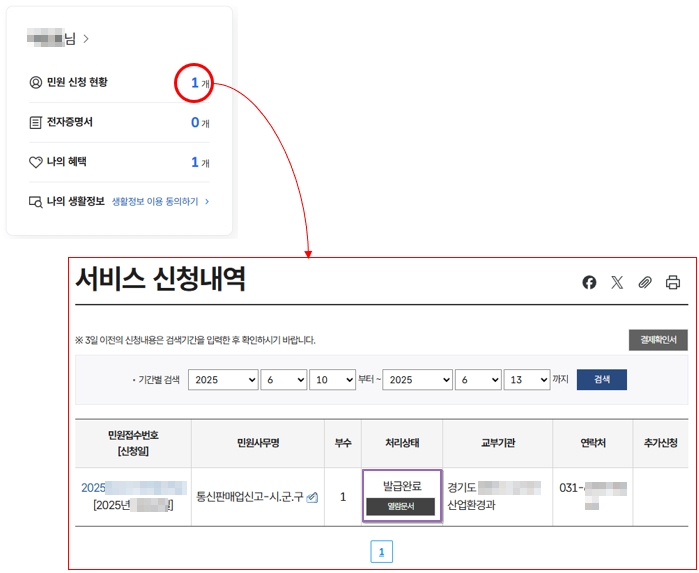
Task: Click the document icon beside 전자증명서
Action: pyautogui.click(x=36, y=123)
